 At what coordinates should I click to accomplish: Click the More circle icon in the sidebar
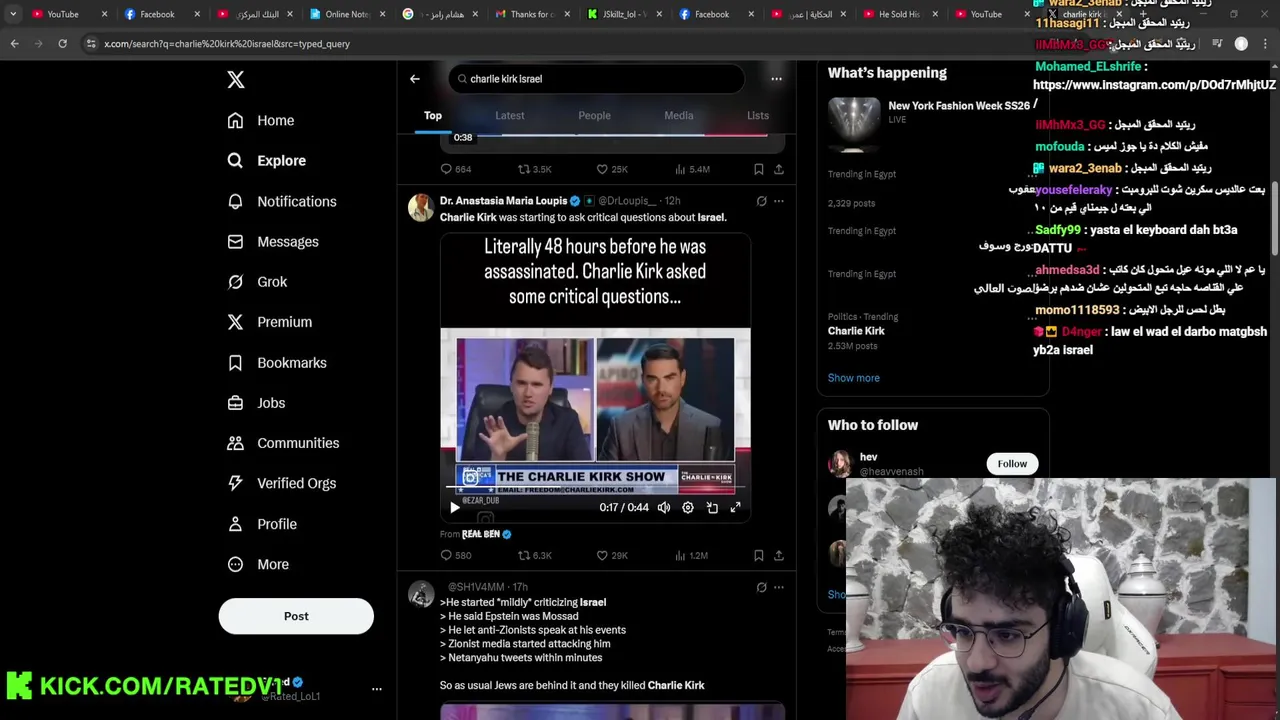[235, 564]
